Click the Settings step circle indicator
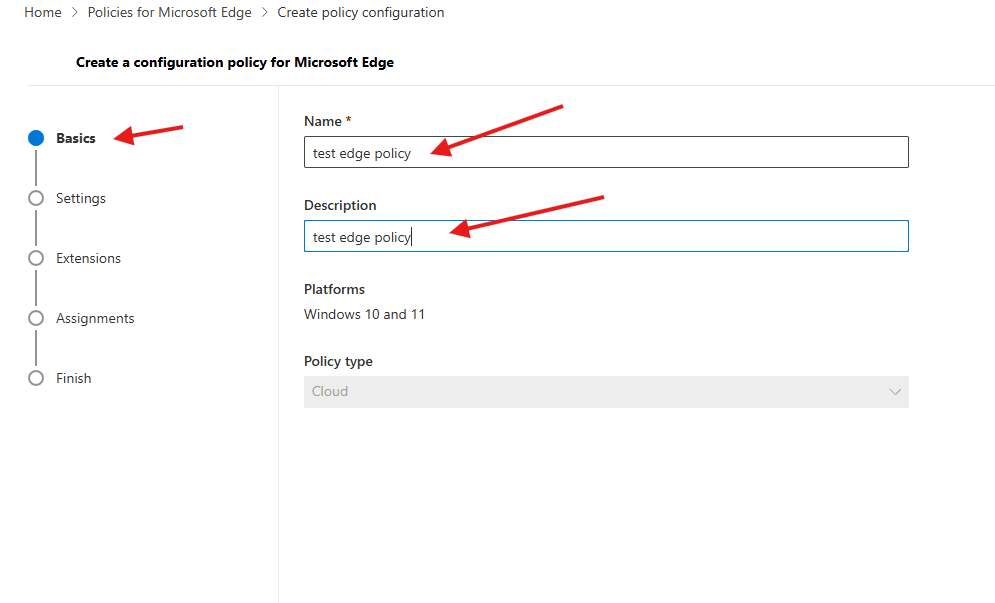 [x=36, y=198]
